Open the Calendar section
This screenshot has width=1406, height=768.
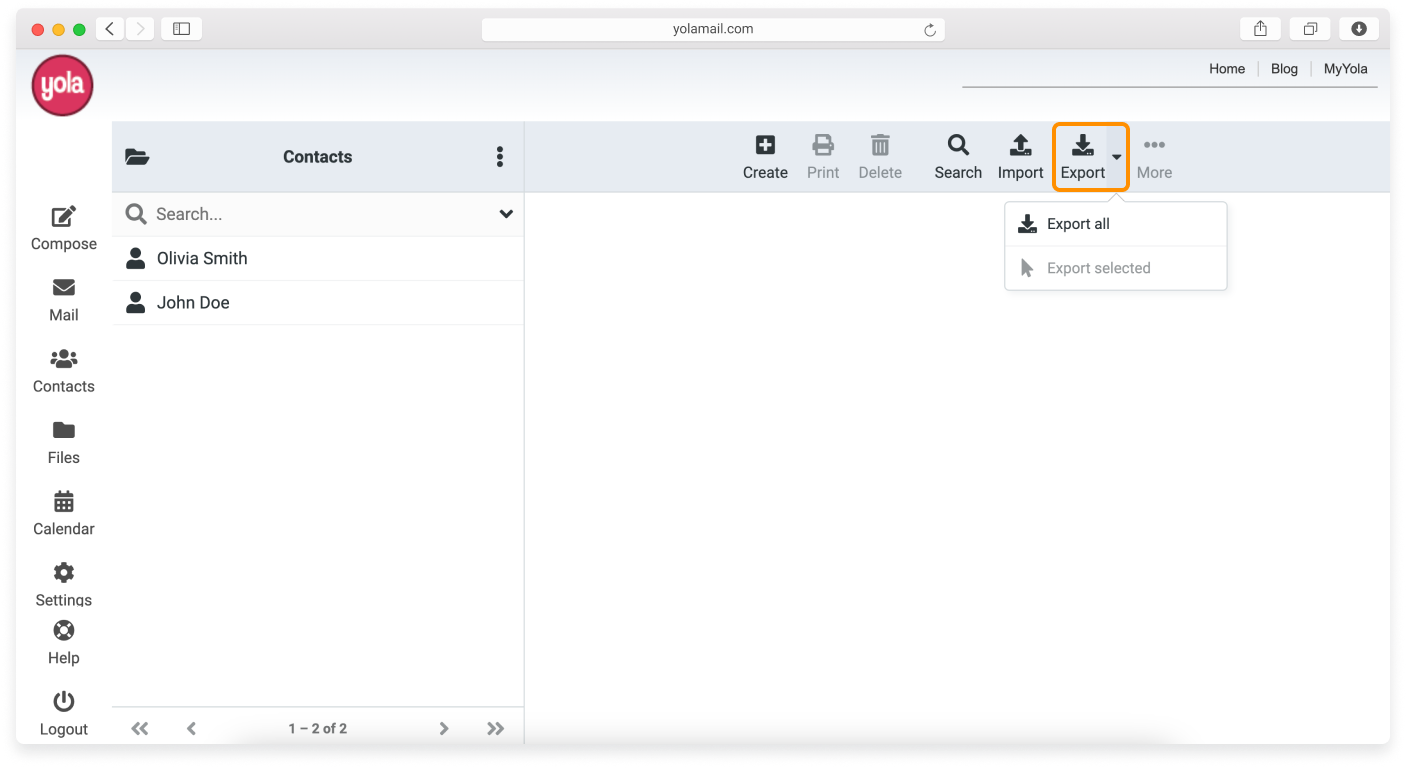(x=63, y=513)
